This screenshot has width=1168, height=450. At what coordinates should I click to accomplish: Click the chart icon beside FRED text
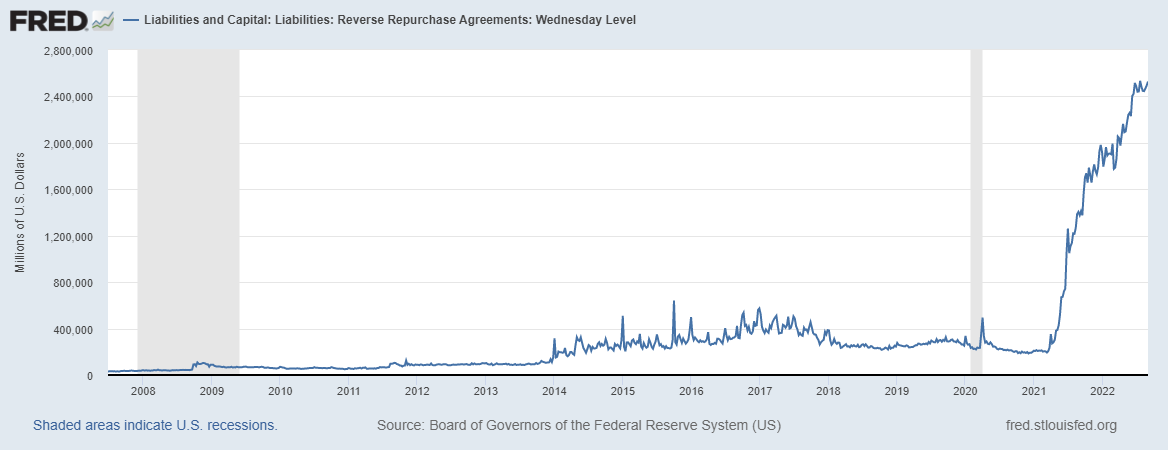tap(102, 20)
